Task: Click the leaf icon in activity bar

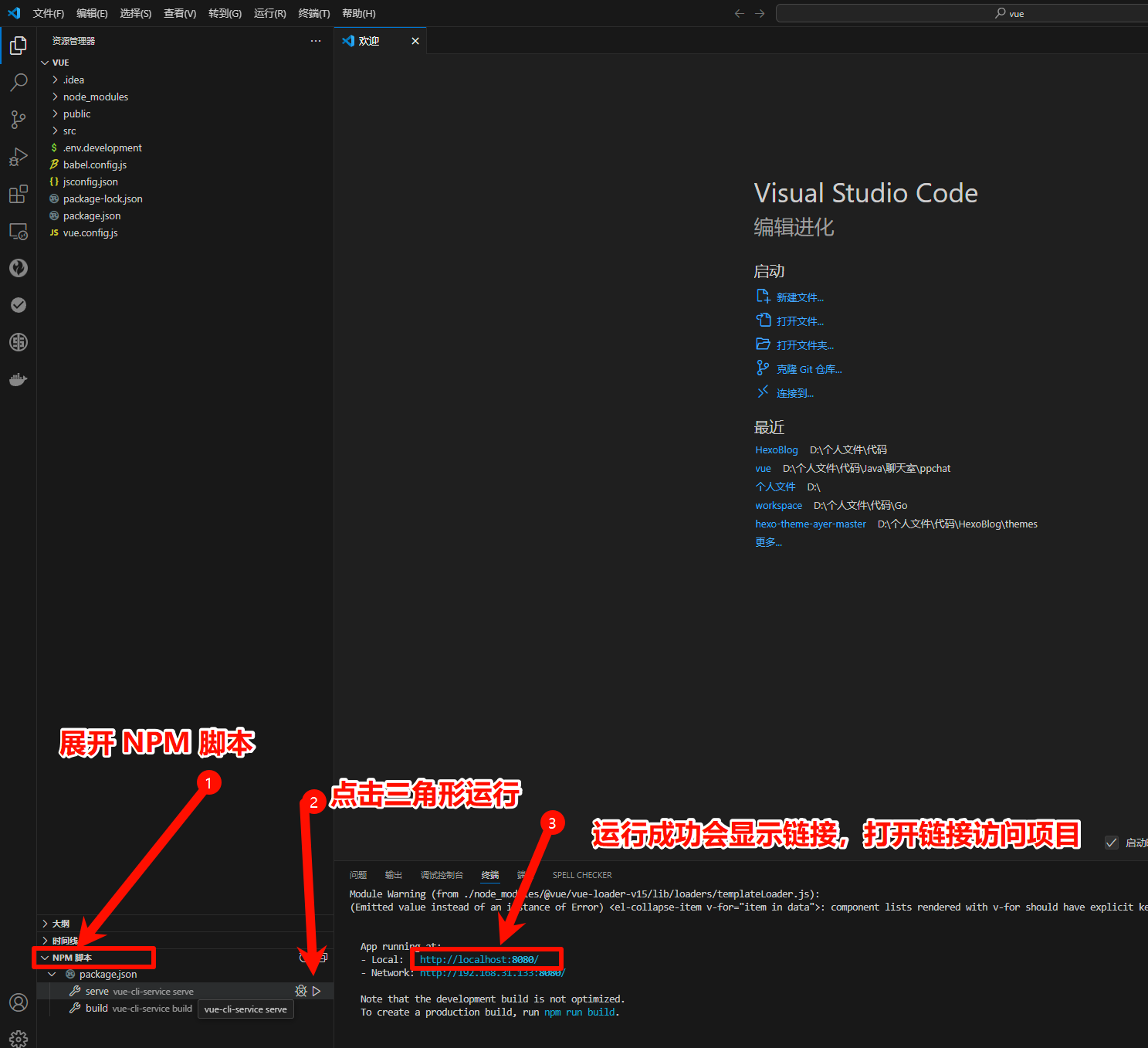Action: (x=19, y=268)
